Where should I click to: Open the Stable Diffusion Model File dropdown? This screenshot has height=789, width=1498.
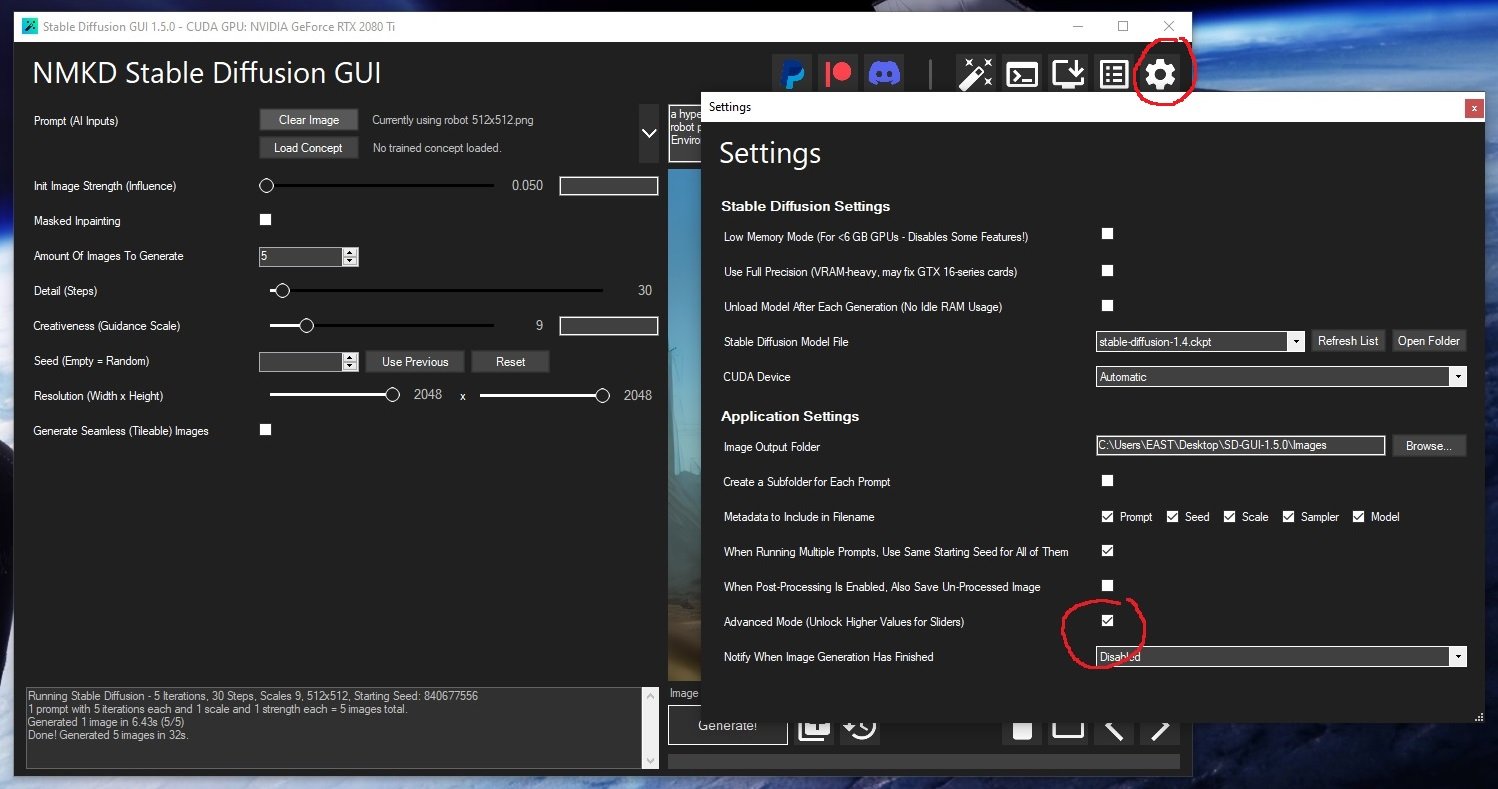(x=1296, y=342)
